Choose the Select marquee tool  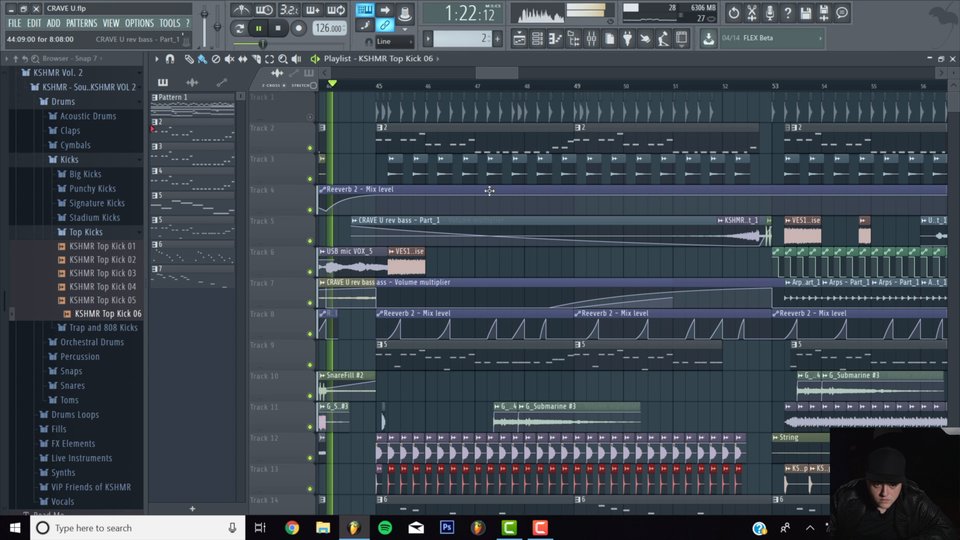(269, 59)
